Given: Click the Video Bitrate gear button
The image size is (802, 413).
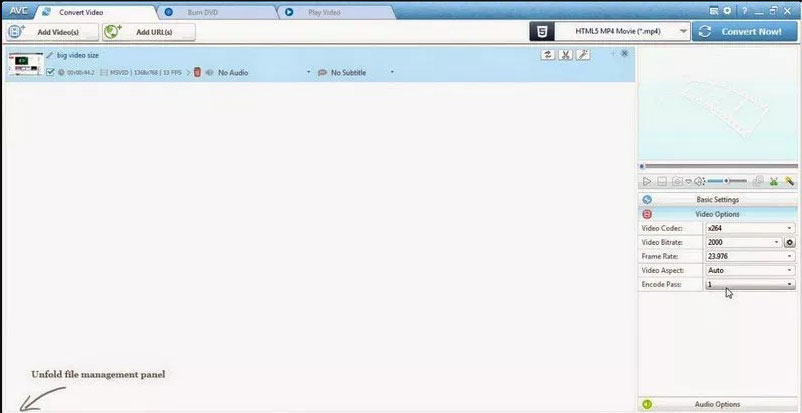Looking at the screenshot, I should [790, 242].
